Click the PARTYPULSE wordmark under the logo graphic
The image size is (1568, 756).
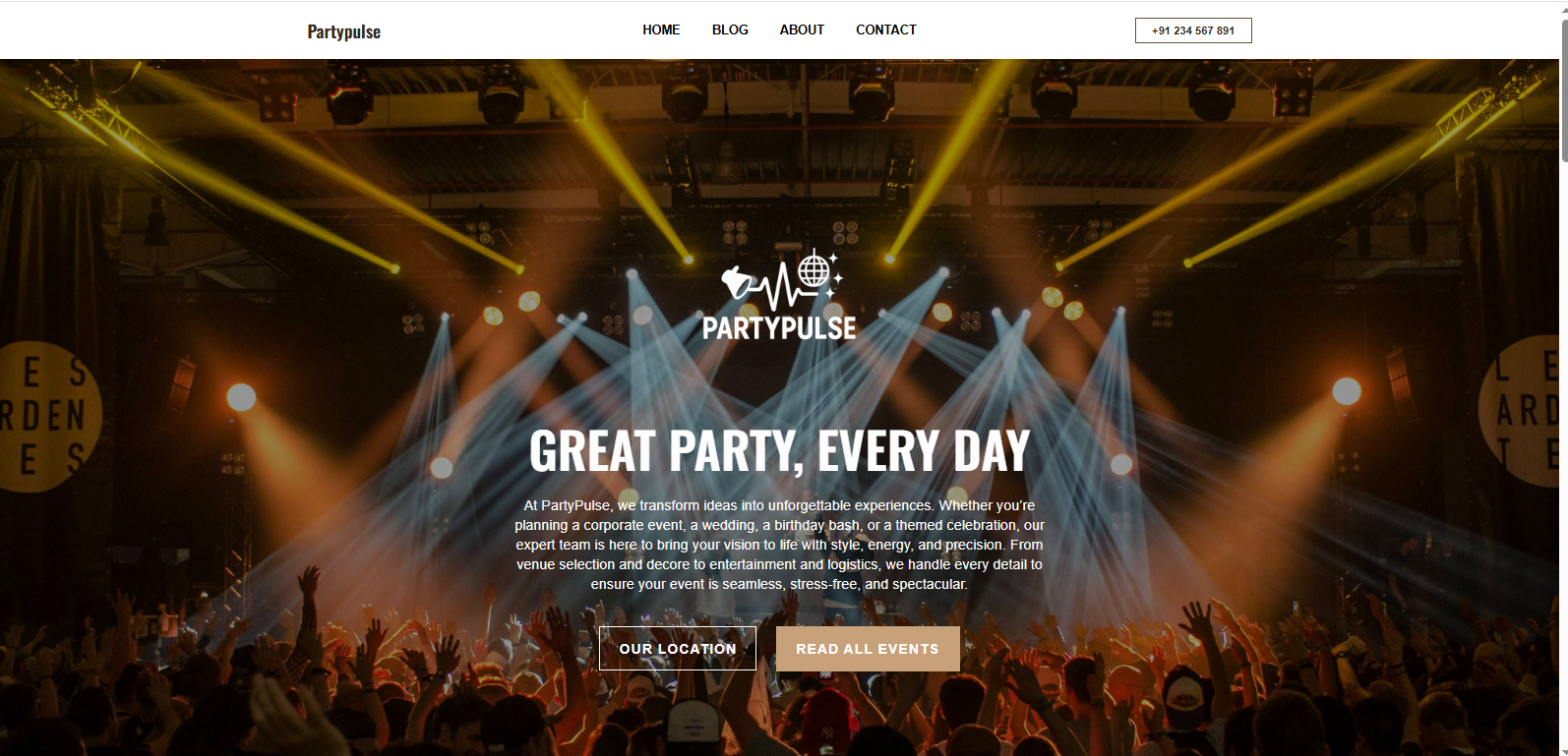[779, 328]
